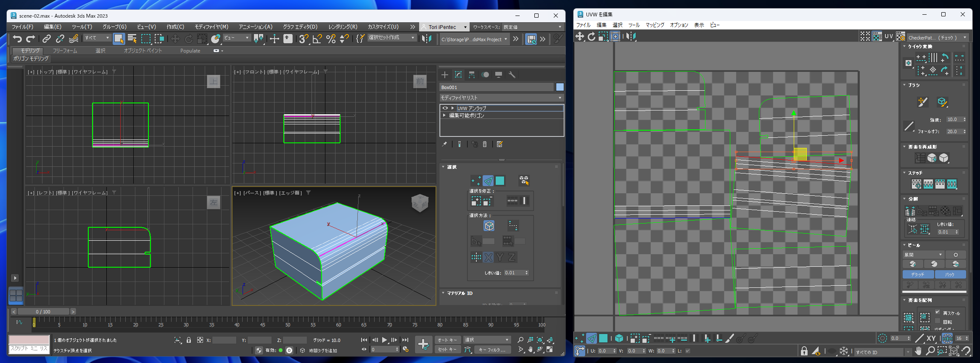
Task: Open the File (F) menu in 3ds Max
Action: click(22, 27)
